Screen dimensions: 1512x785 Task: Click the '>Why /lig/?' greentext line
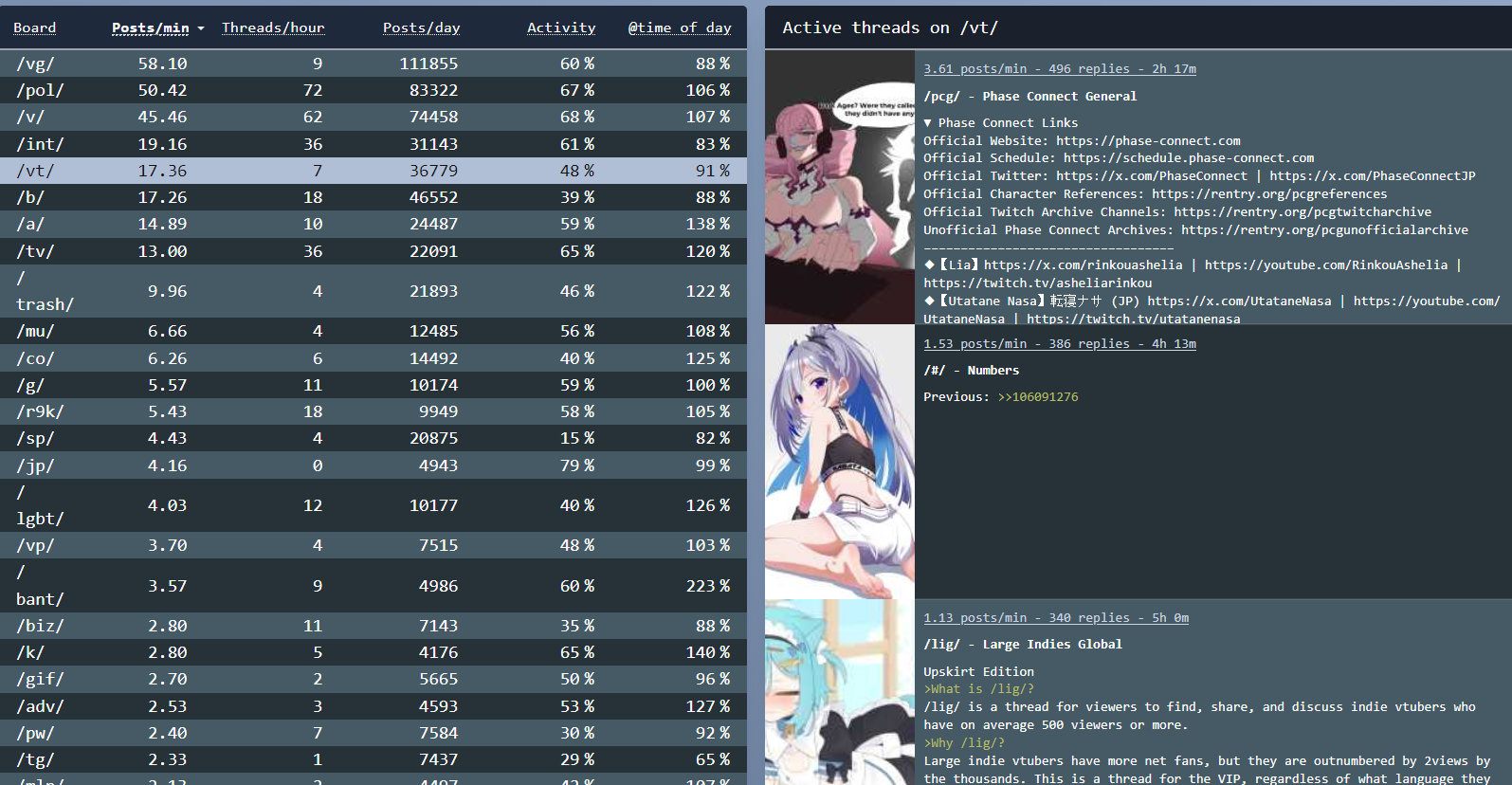click(x=964, y=743)
